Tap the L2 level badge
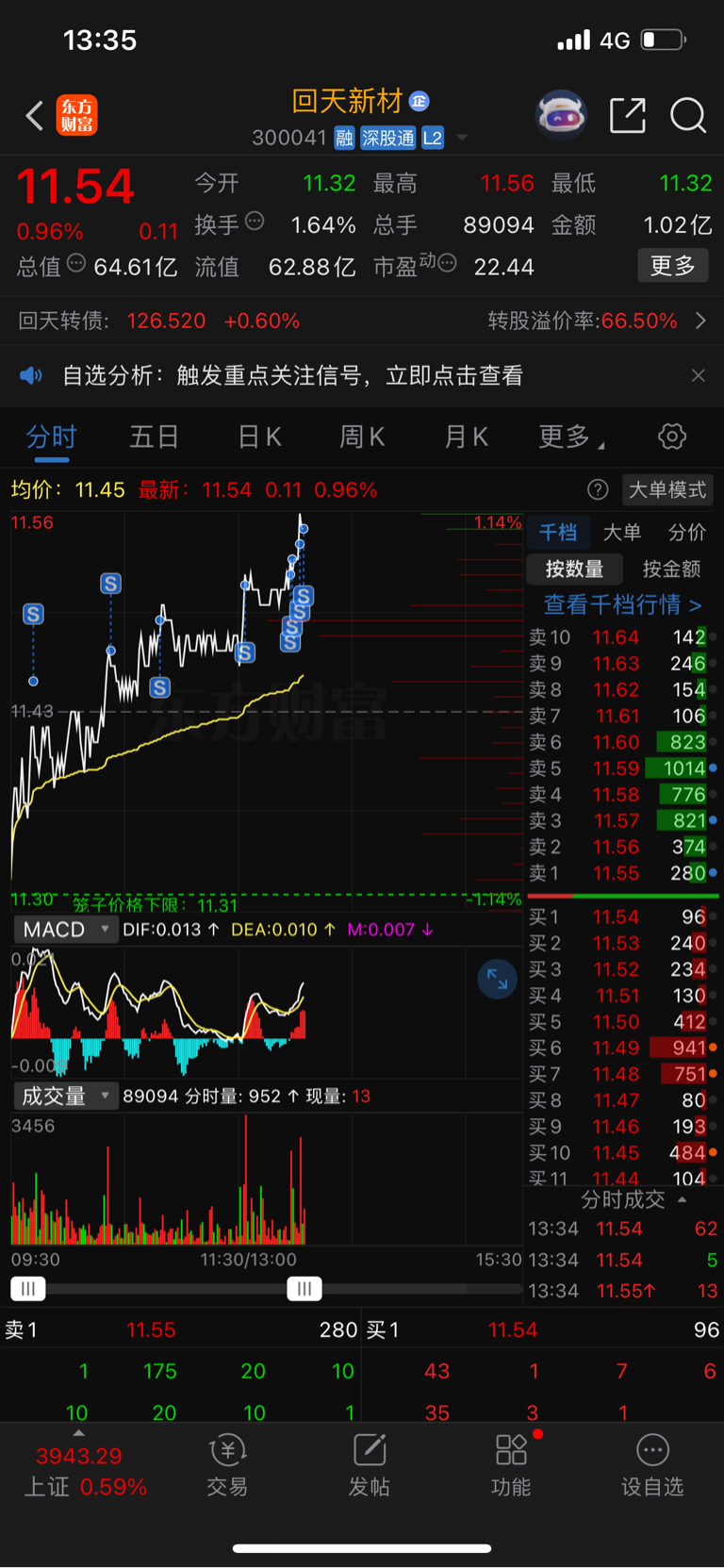The image size is (724, 1568). click(x=433, y=138)
